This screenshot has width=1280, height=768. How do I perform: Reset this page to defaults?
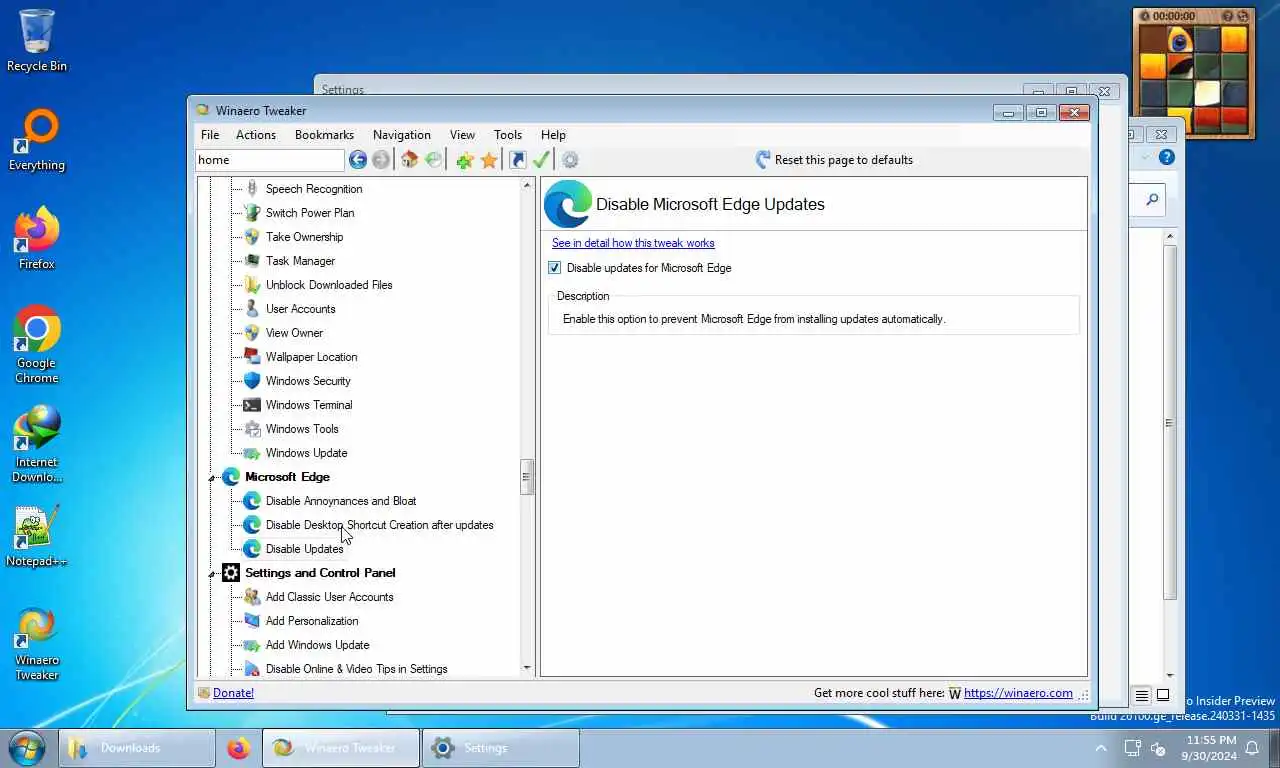click(x=834, y=160)
